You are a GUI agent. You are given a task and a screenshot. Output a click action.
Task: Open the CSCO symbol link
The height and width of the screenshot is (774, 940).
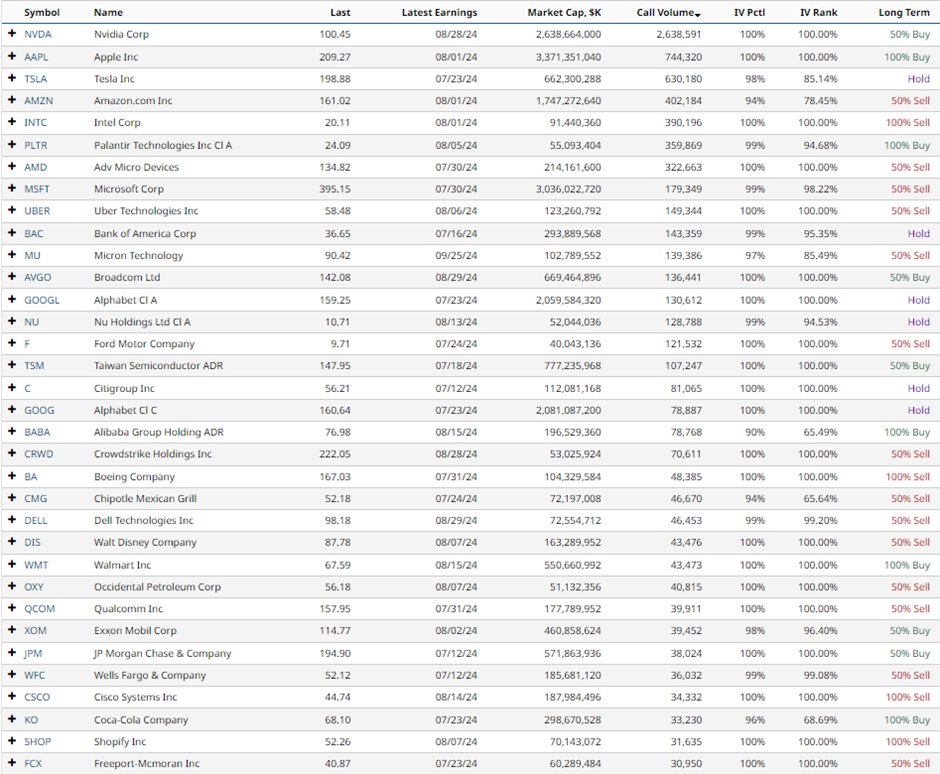click(x=37, y=697)
